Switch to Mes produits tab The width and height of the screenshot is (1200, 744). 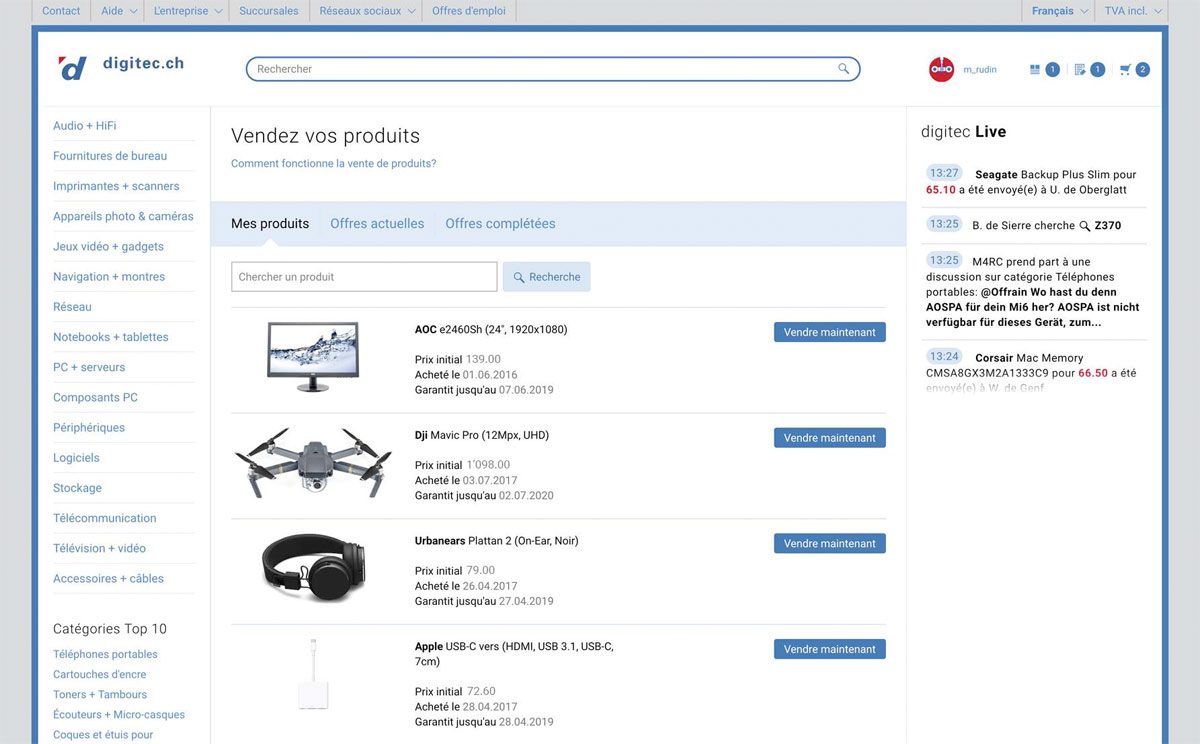270,224
